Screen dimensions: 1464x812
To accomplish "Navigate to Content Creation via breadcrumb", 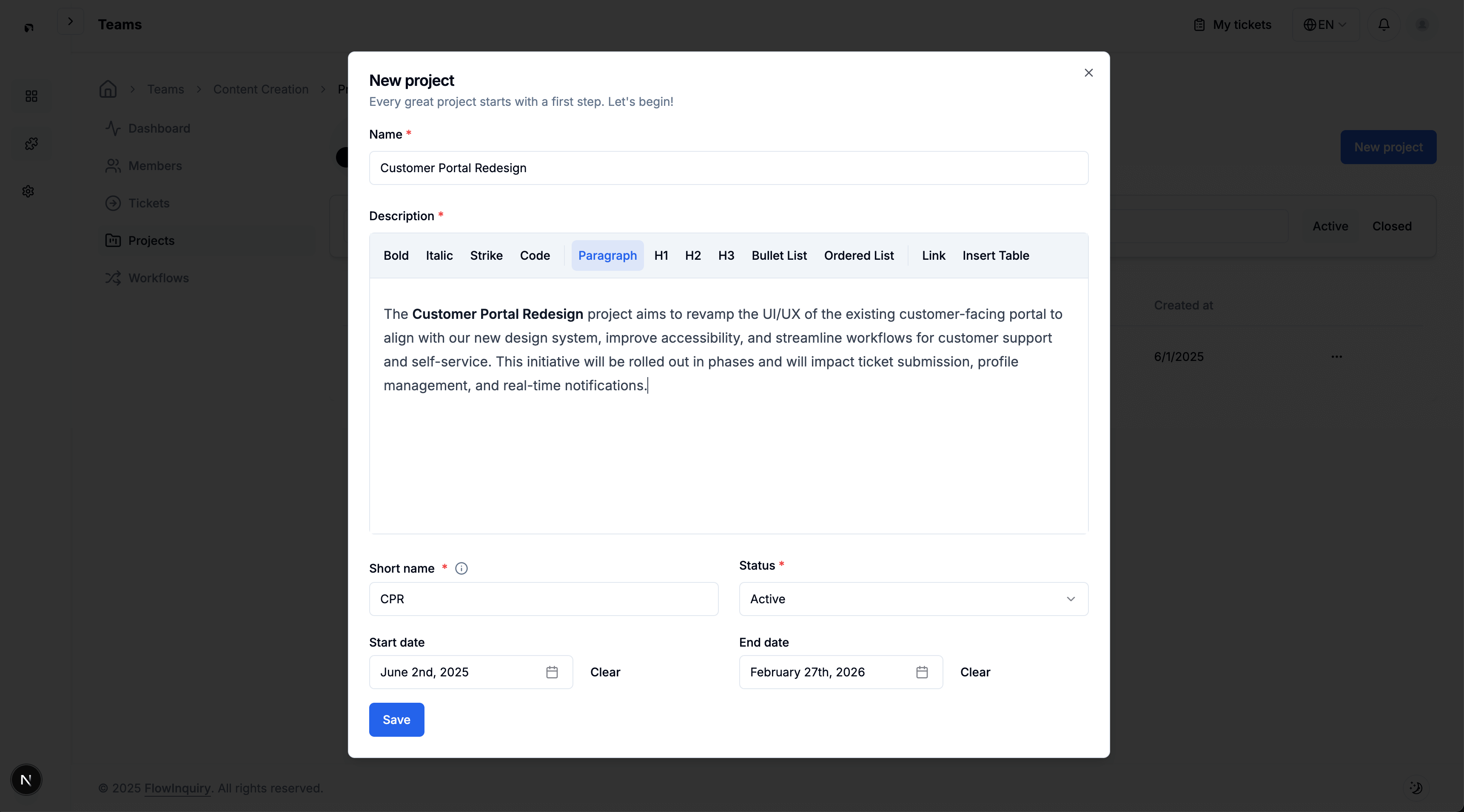I will point(260,89).
